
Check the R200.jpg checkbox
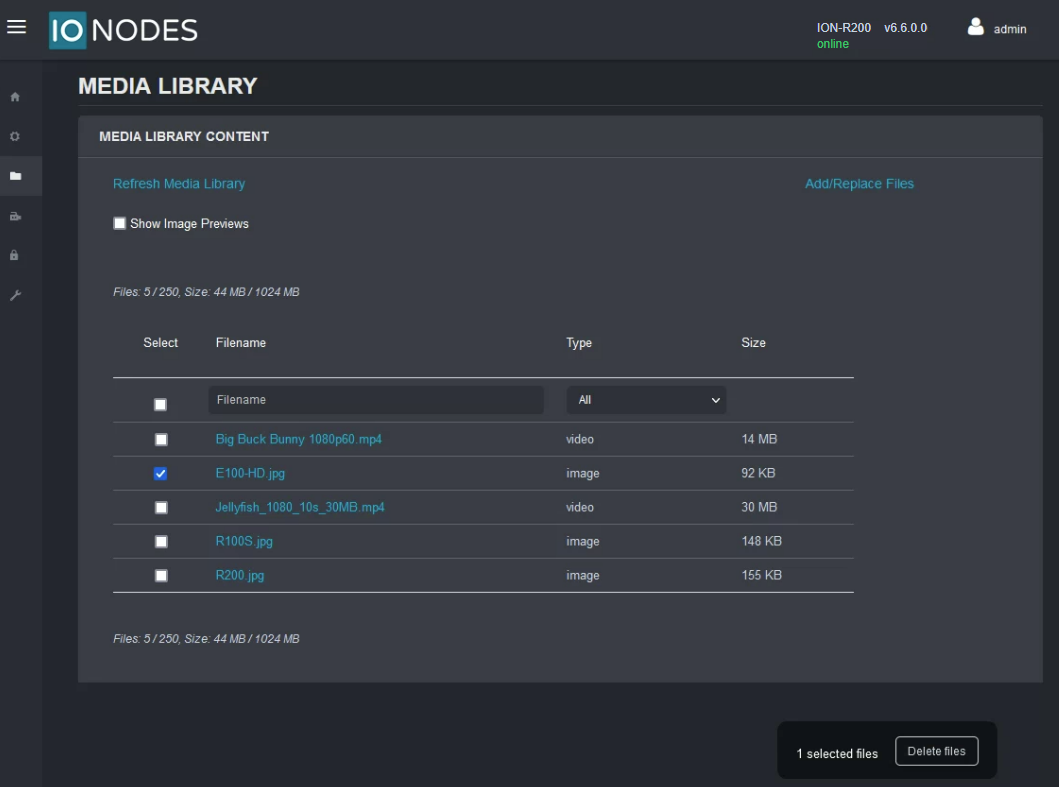(x=161, y=576)
